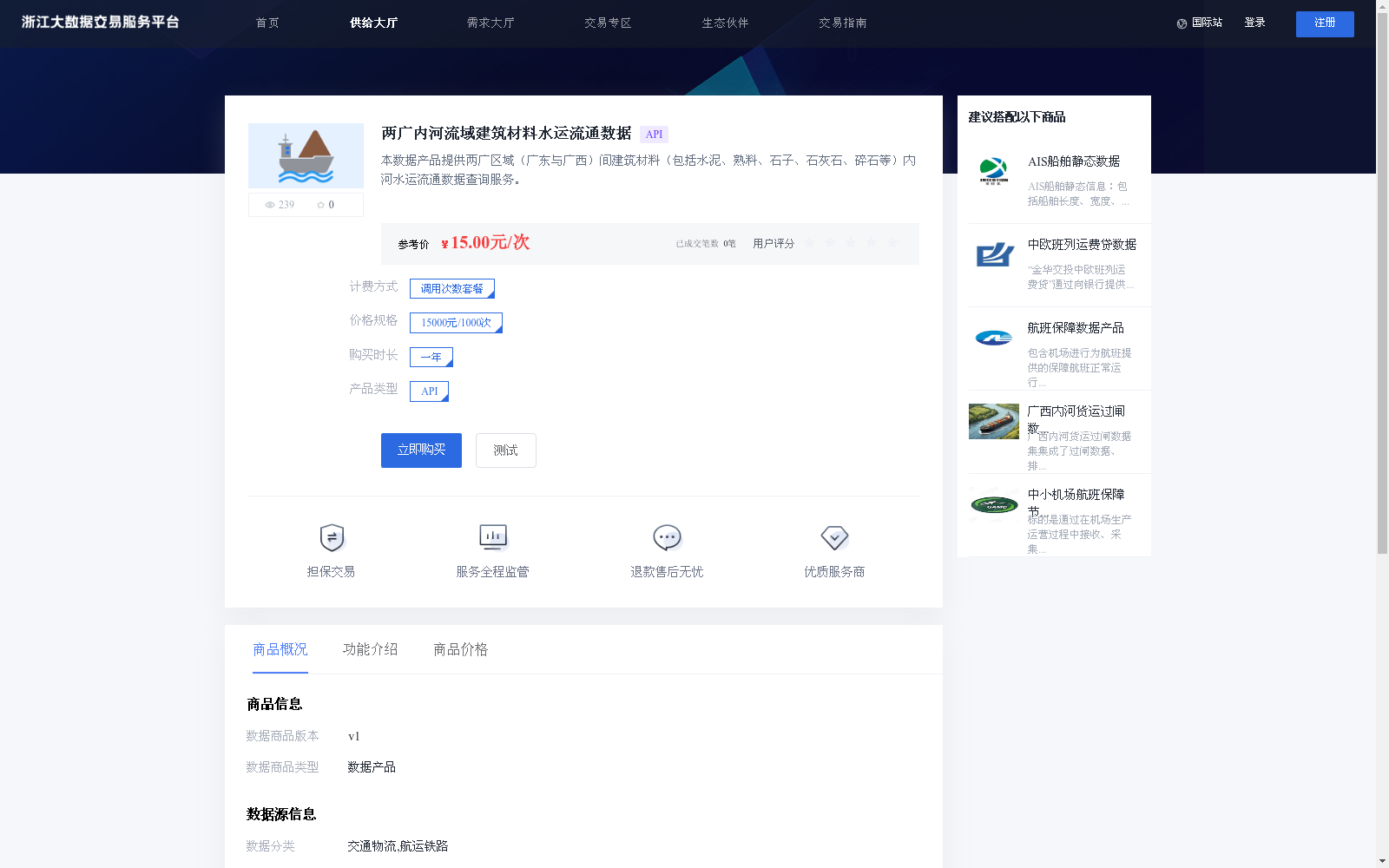Click the 服务全程监管 monitor icon
This screenshot has width=1389, height=868.
493,537
